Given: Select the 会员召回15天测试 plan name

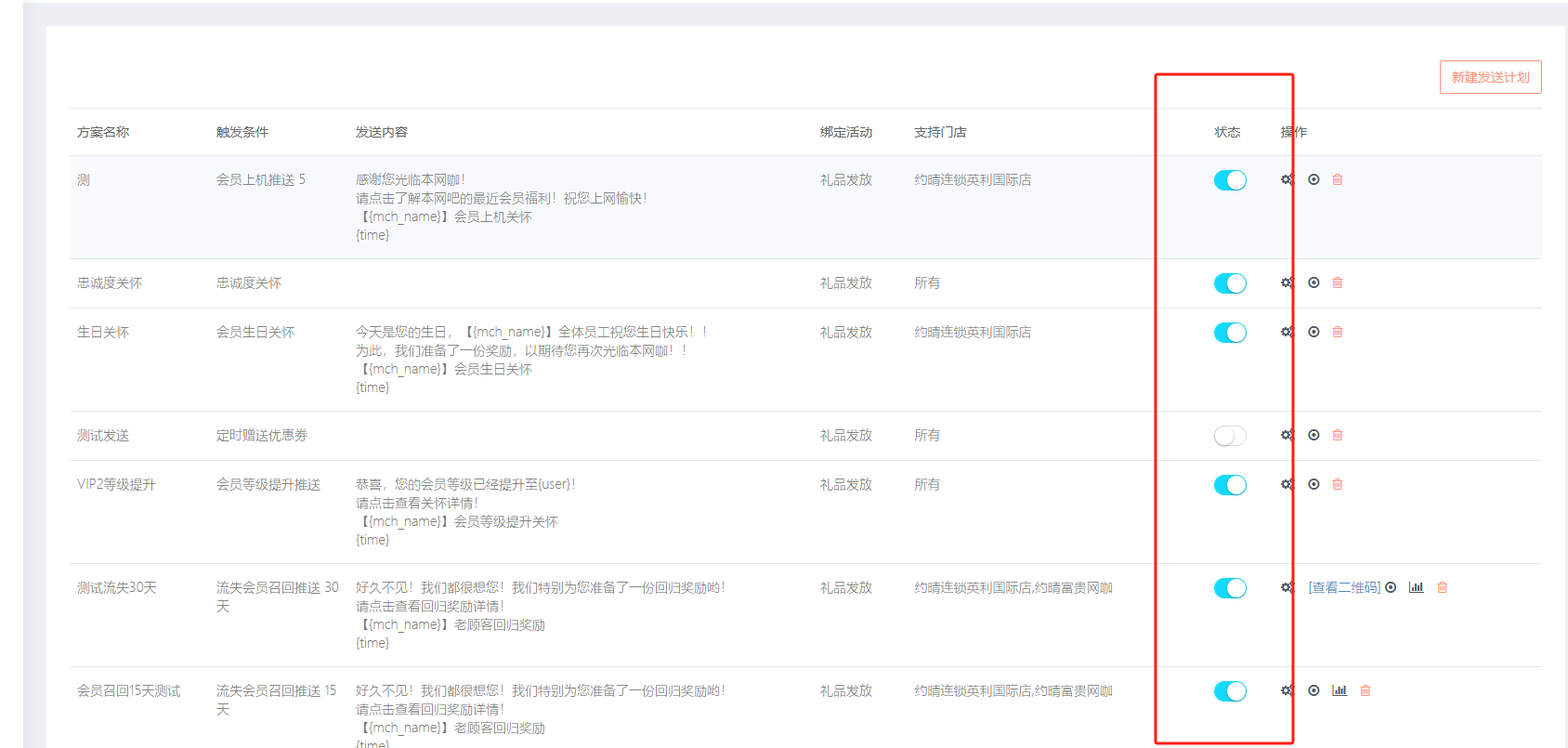Looking at the screenshot, I should point(129,690).
